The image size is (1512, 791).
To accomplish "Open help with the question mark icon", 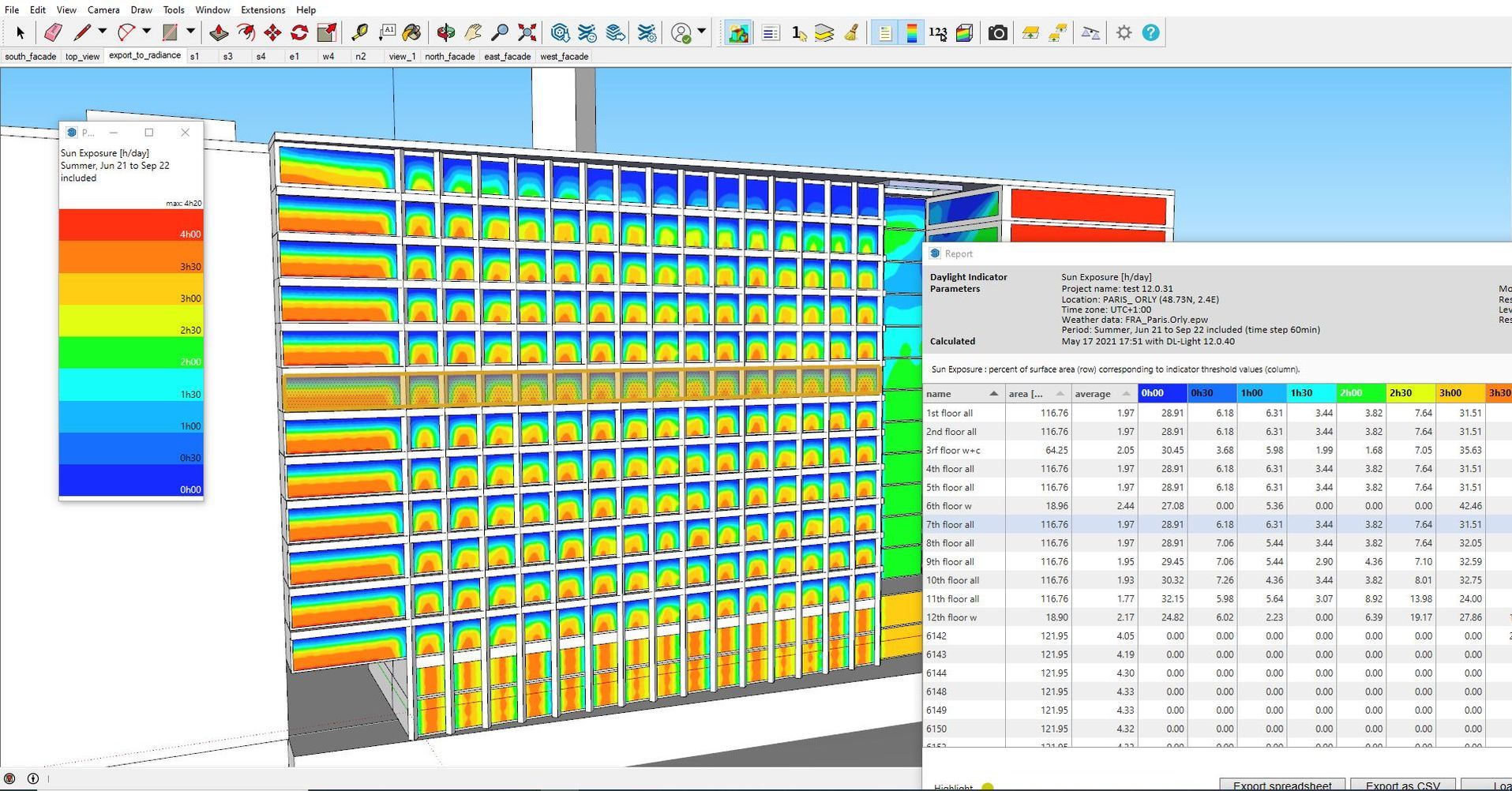I will coord(1151,33).
